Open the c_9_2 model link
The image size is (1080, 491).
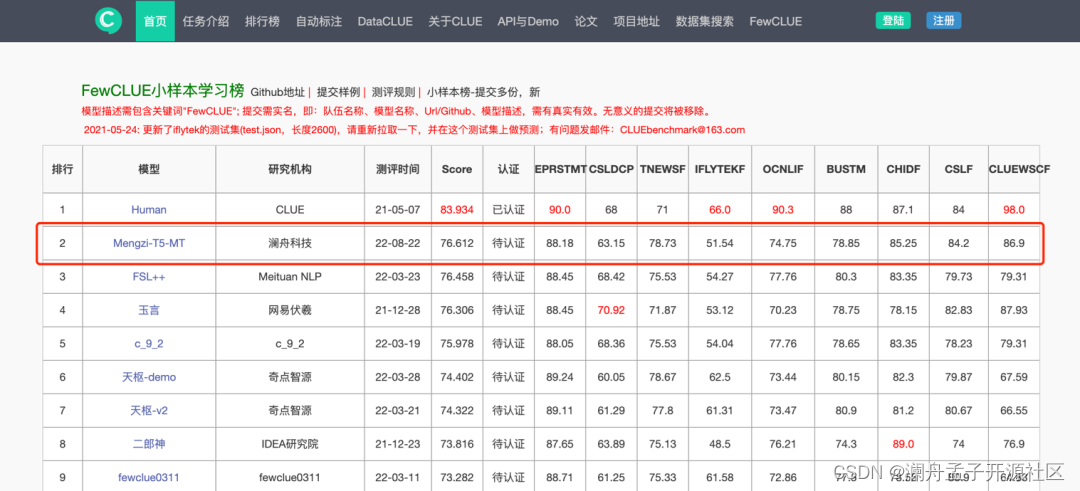149,344
